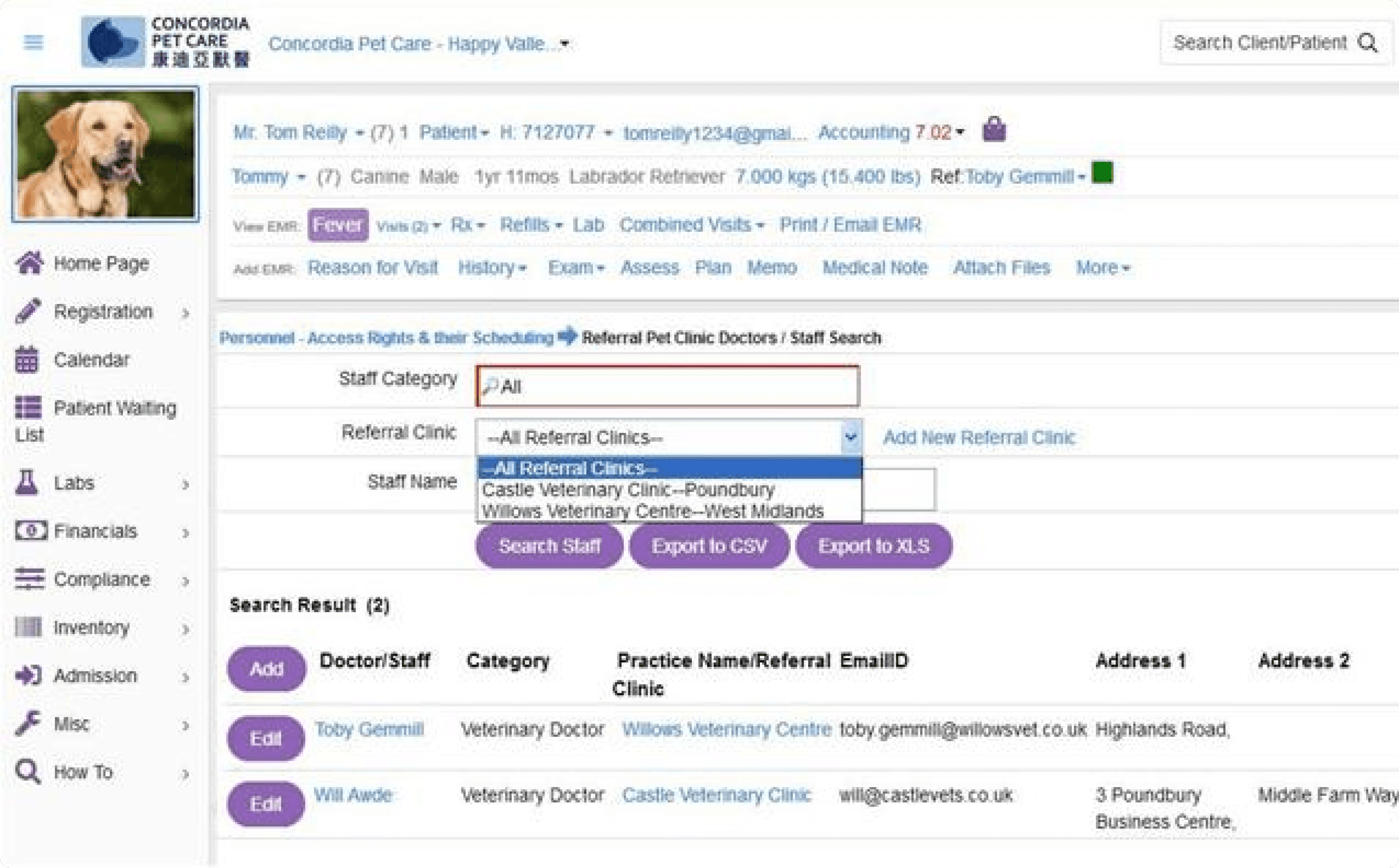Click the Staff Category input field
Viewport: 1399px width, 868px height.
click(x=667, y=386)
